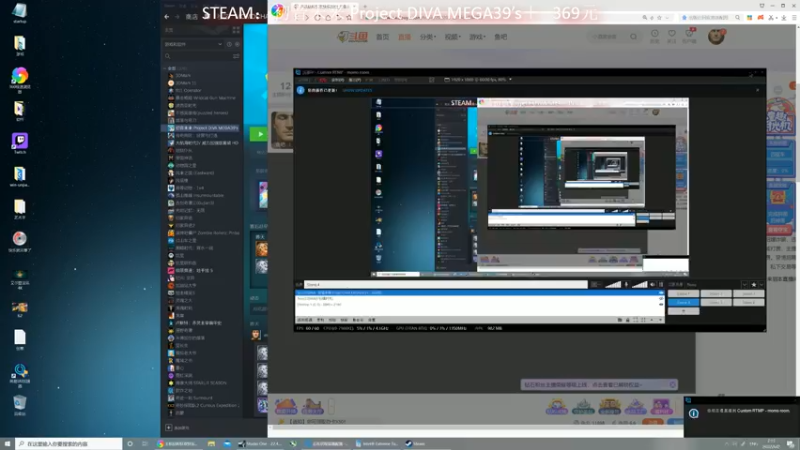Screen dimensions: 800x450
Task: Hide the second source in list
Action: point(661,298)
